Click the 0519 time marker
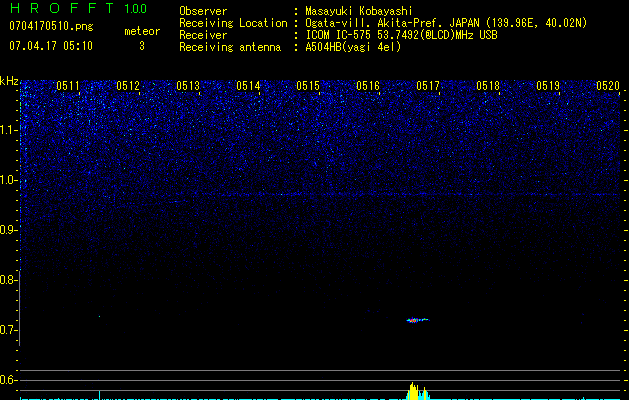The height and width of the screenshot is (400, 629). tap(548, 86)
